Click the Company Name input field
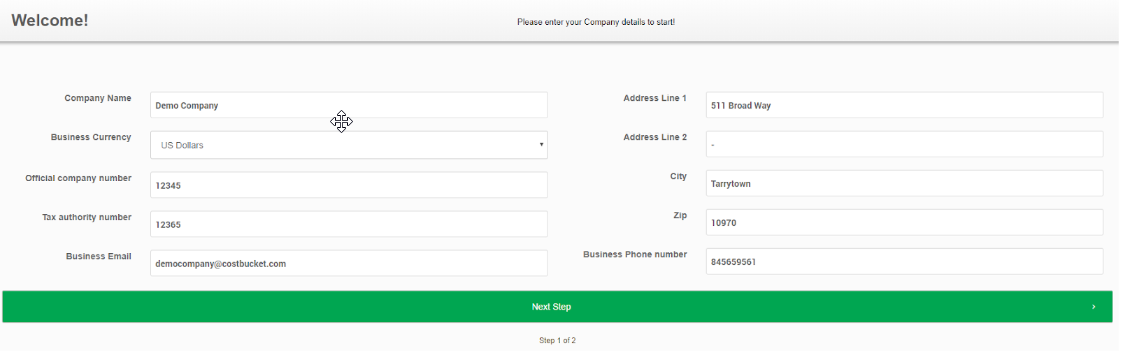Viewport: 1125px width, 361px height. [349, 105]
